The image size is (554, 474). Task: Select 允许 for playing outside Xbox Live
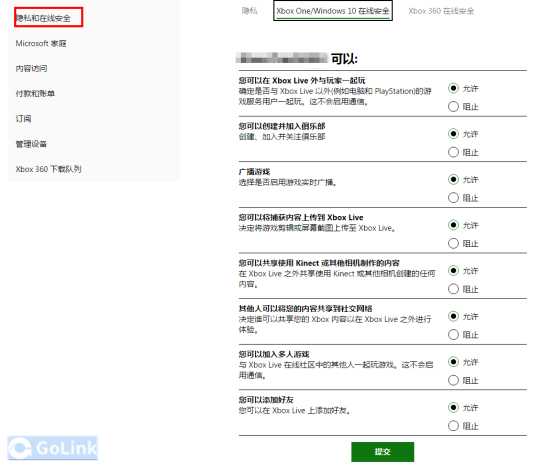point(453,88)
